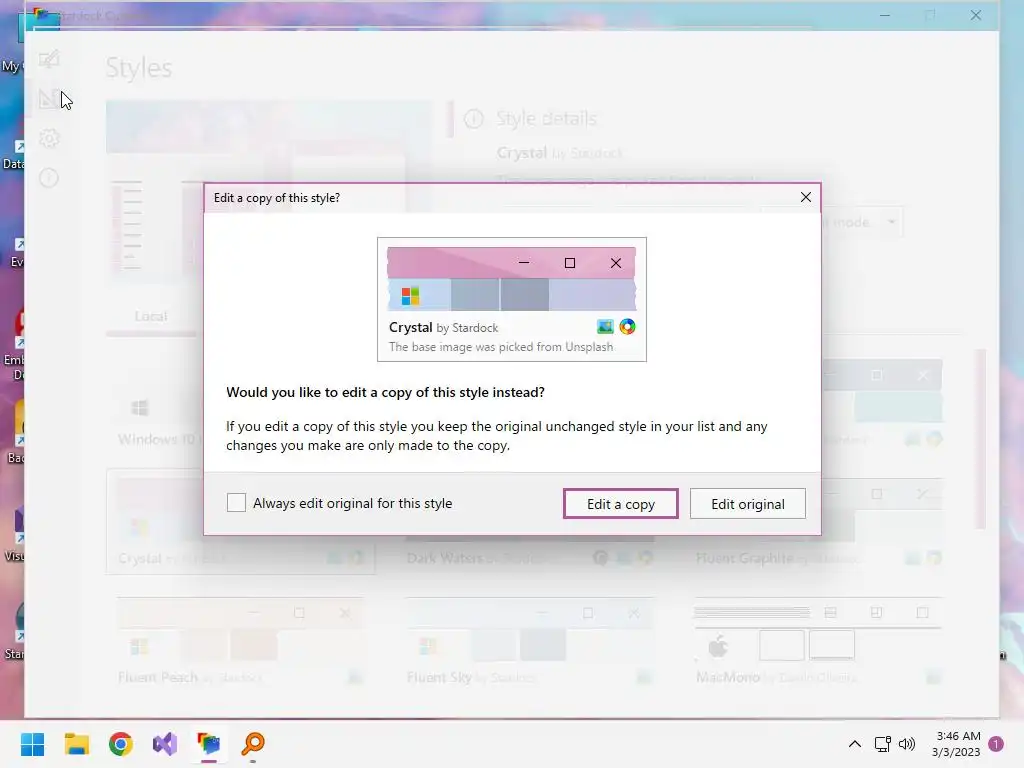1024x768 pixels.
Task: Open the Windows Start menu
Action: (33, 744)
